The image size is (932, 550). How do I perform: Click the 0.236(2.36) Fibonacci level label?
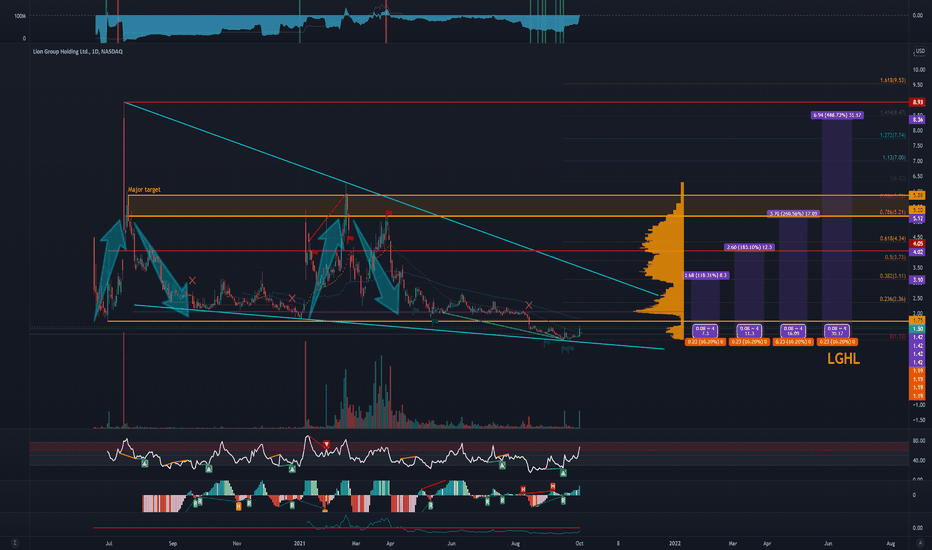pos(893,299)
